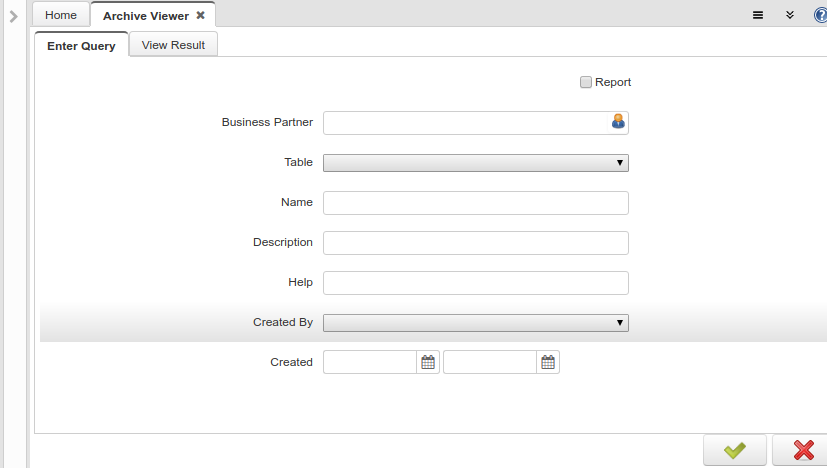The height and width of the screenshot is (468, 827).
Task: Click the double chevron down icon
Action: [790, 15]
